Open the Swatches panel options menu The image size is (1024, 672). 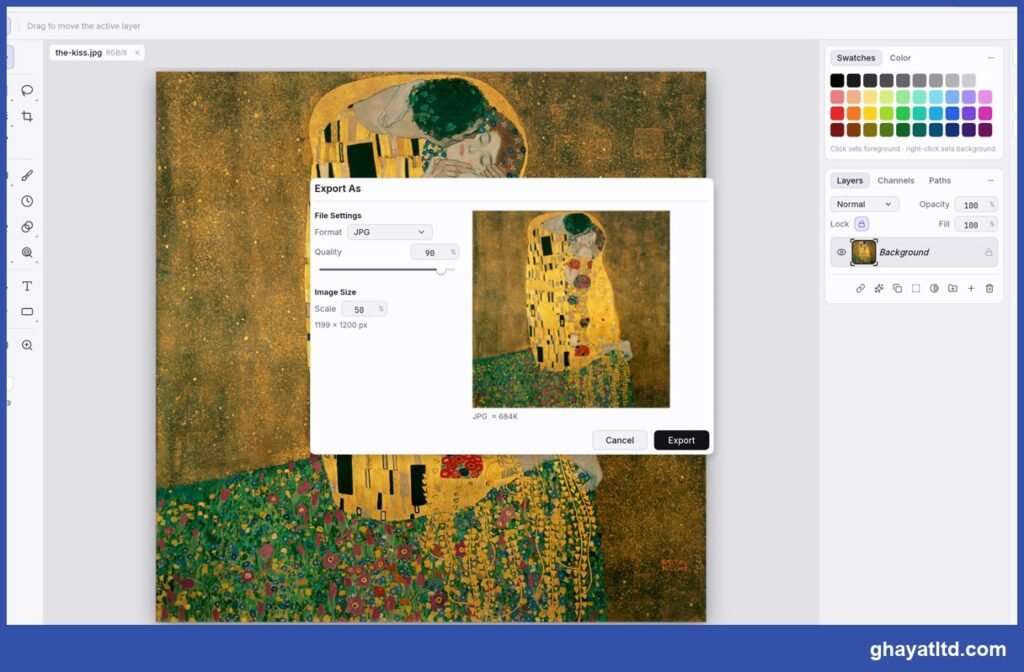(991, 57)
